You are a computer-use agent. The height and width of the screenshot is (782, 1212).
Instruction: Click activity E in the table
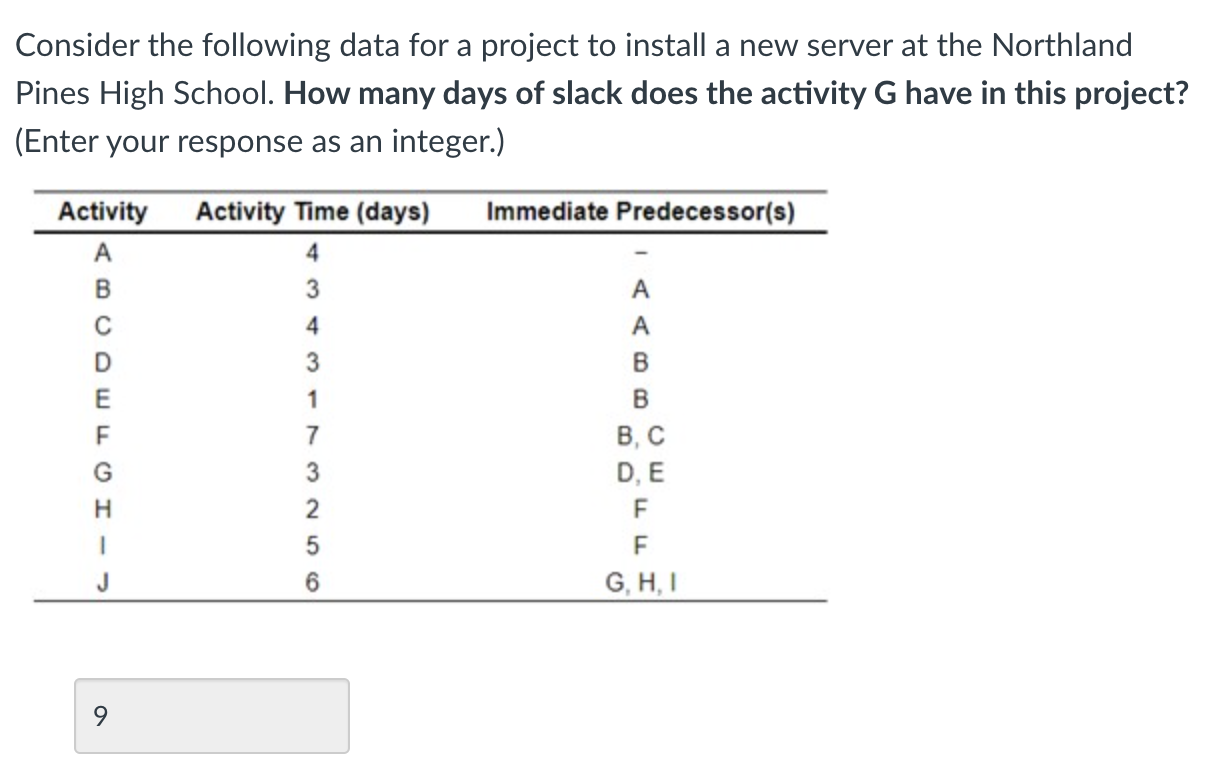tap(102, 397)
